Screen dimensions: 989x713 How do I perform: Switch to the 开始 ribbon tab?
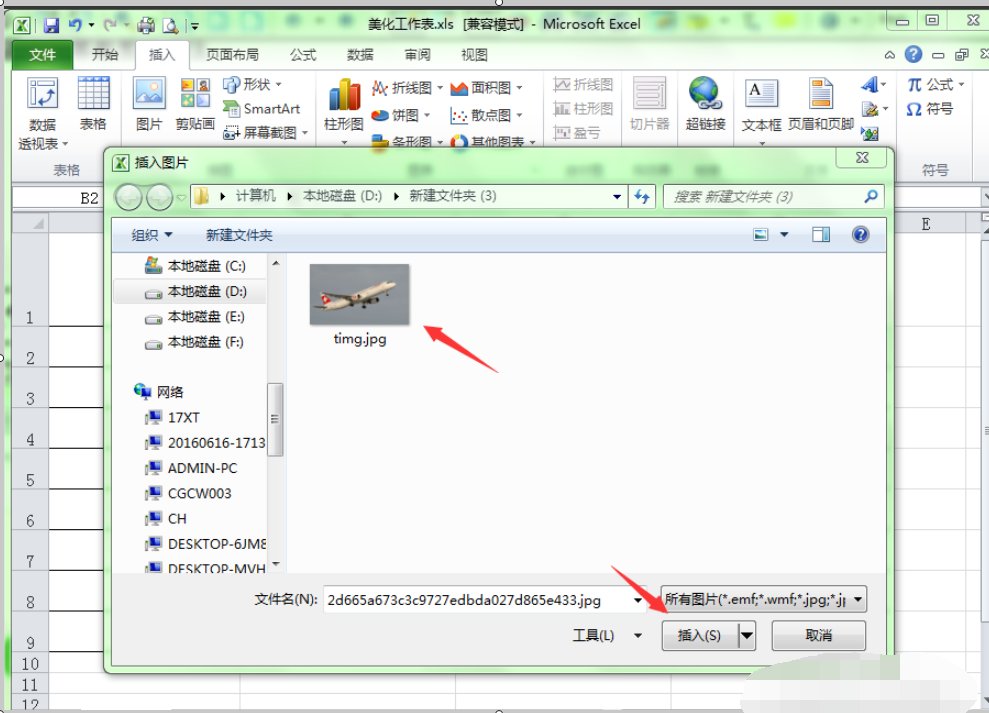(104, 55)
